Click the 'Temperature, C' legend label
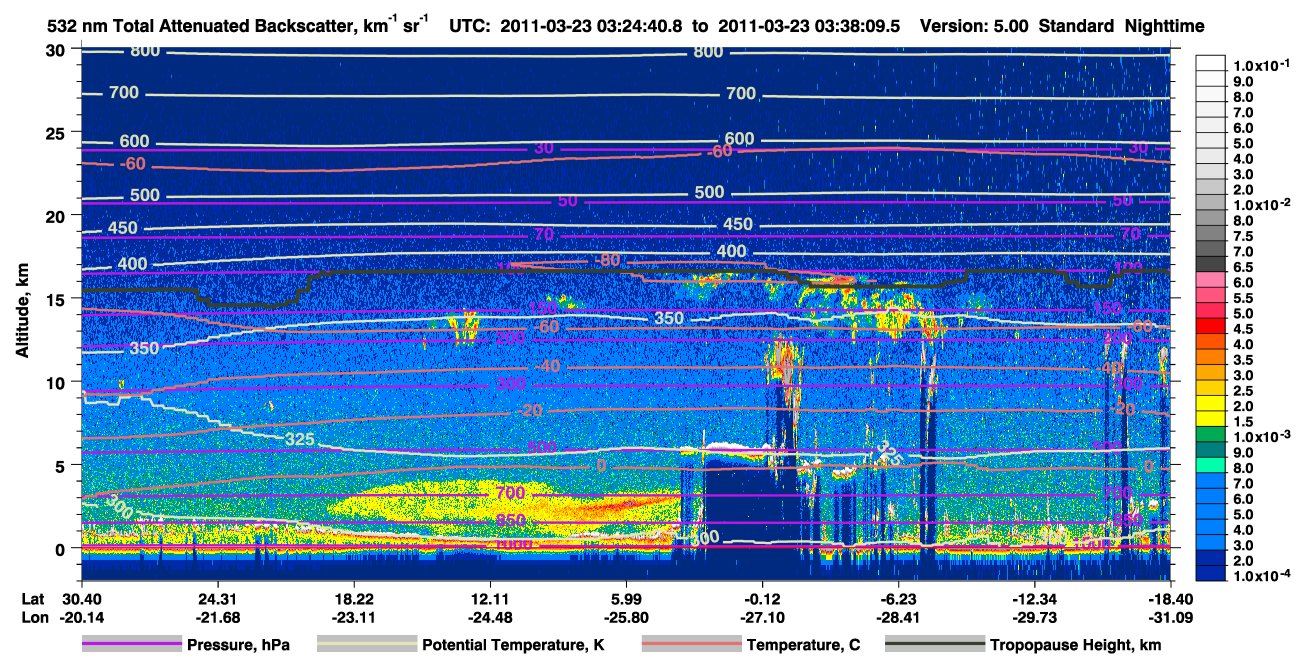Viewport: 1300px width, 667px height. click(803, 645)
